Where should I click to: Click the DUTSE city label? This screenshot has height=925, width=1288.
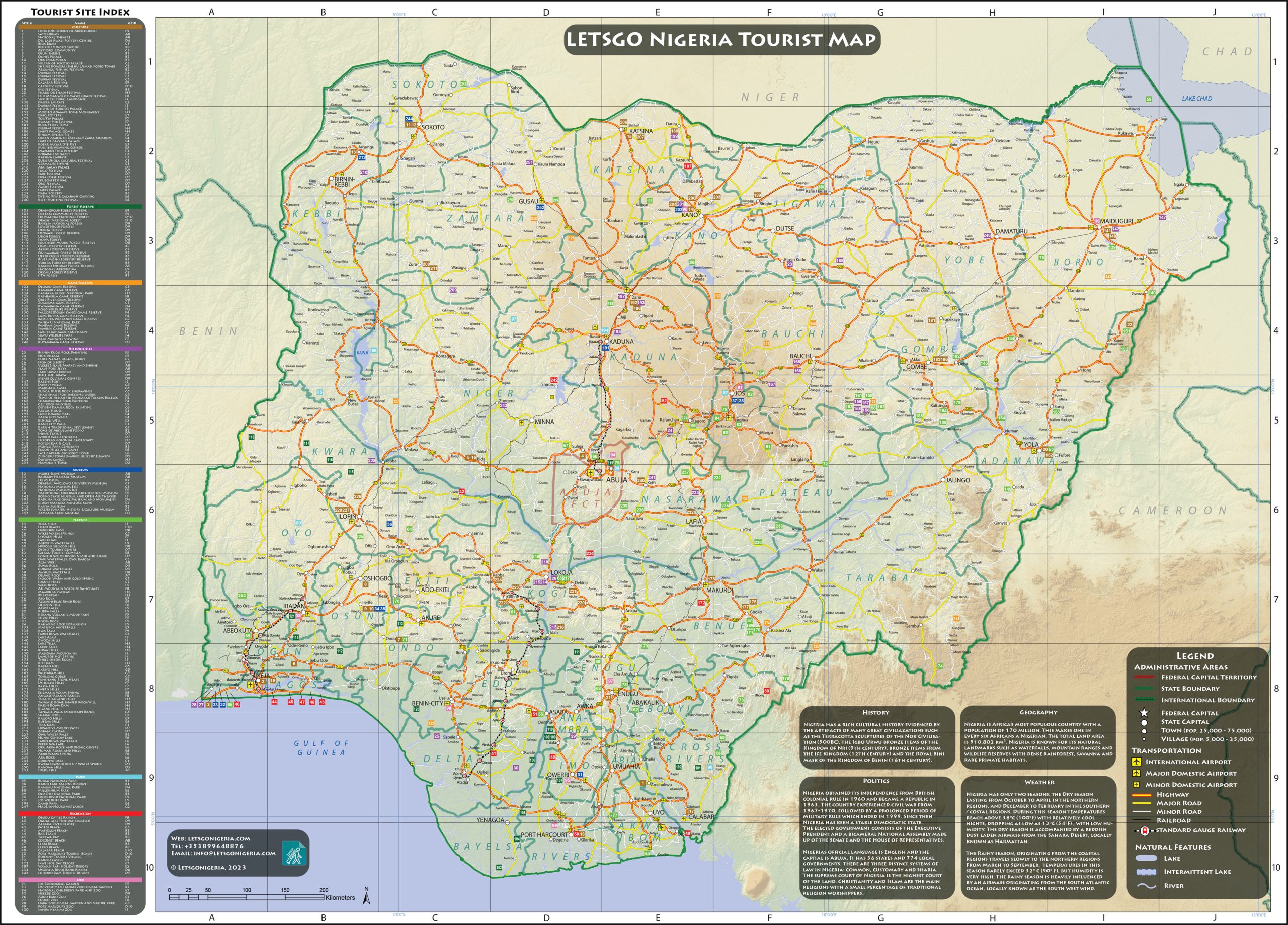tap(785, 228)
